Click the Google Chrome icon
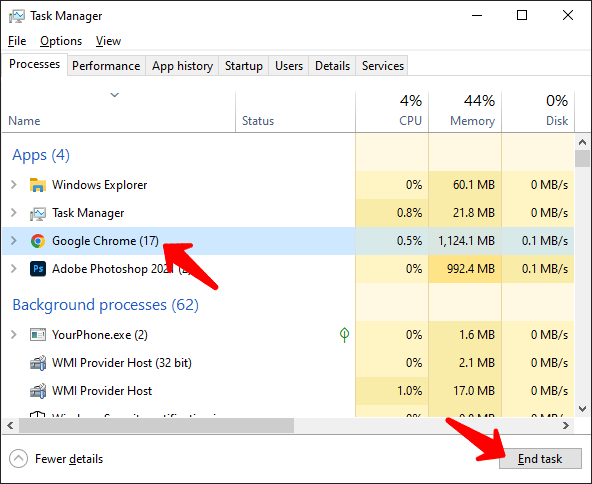This screenshot has width=592, height=484. coord(38,241)
